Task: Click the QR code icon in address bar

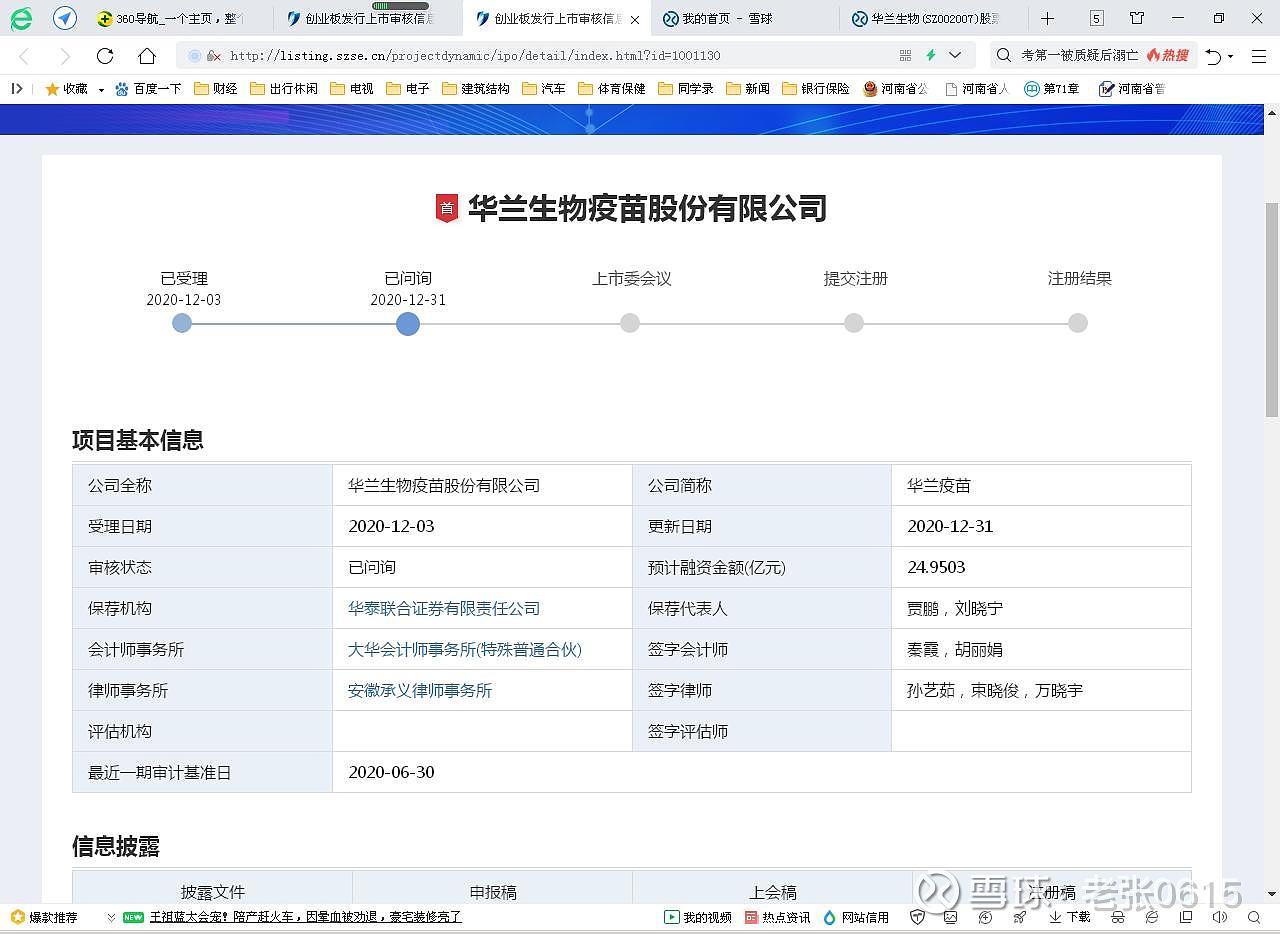Action: point(905,56)
